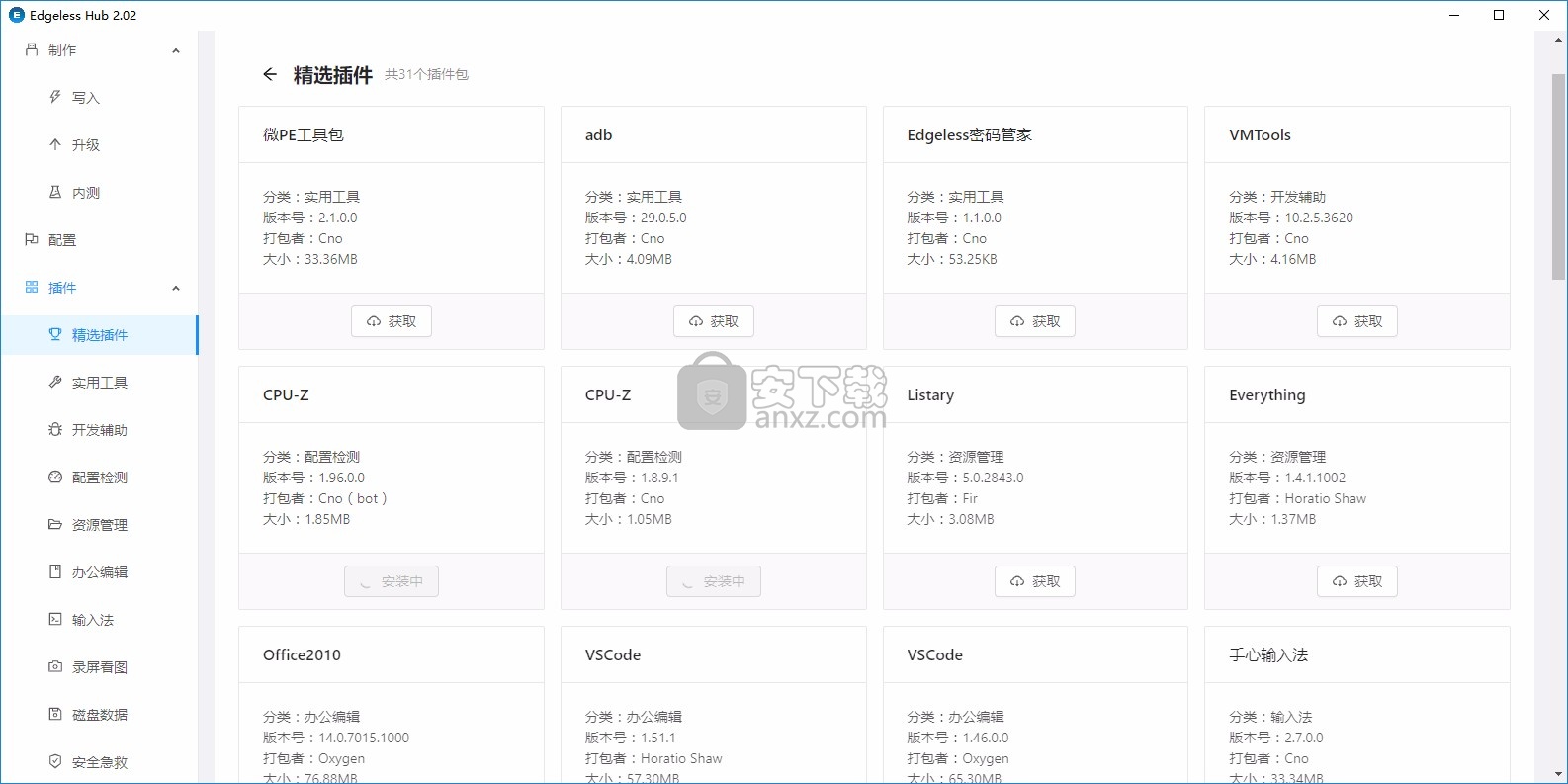The image size is (1568, 784).
Task: Click the 精选插件 page heading
Action: pos(333,75)
